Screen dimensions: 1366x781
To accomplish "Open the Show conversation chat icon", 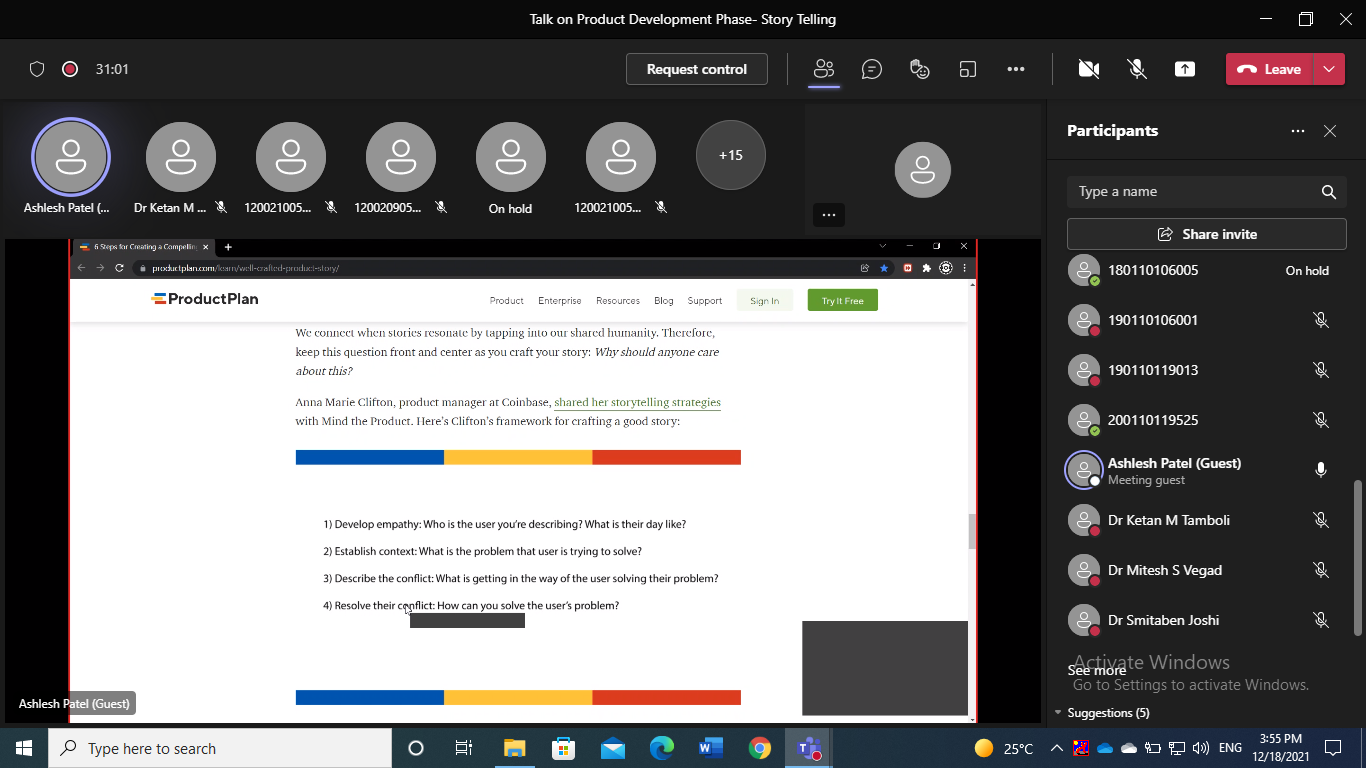I will click(872, 69).
